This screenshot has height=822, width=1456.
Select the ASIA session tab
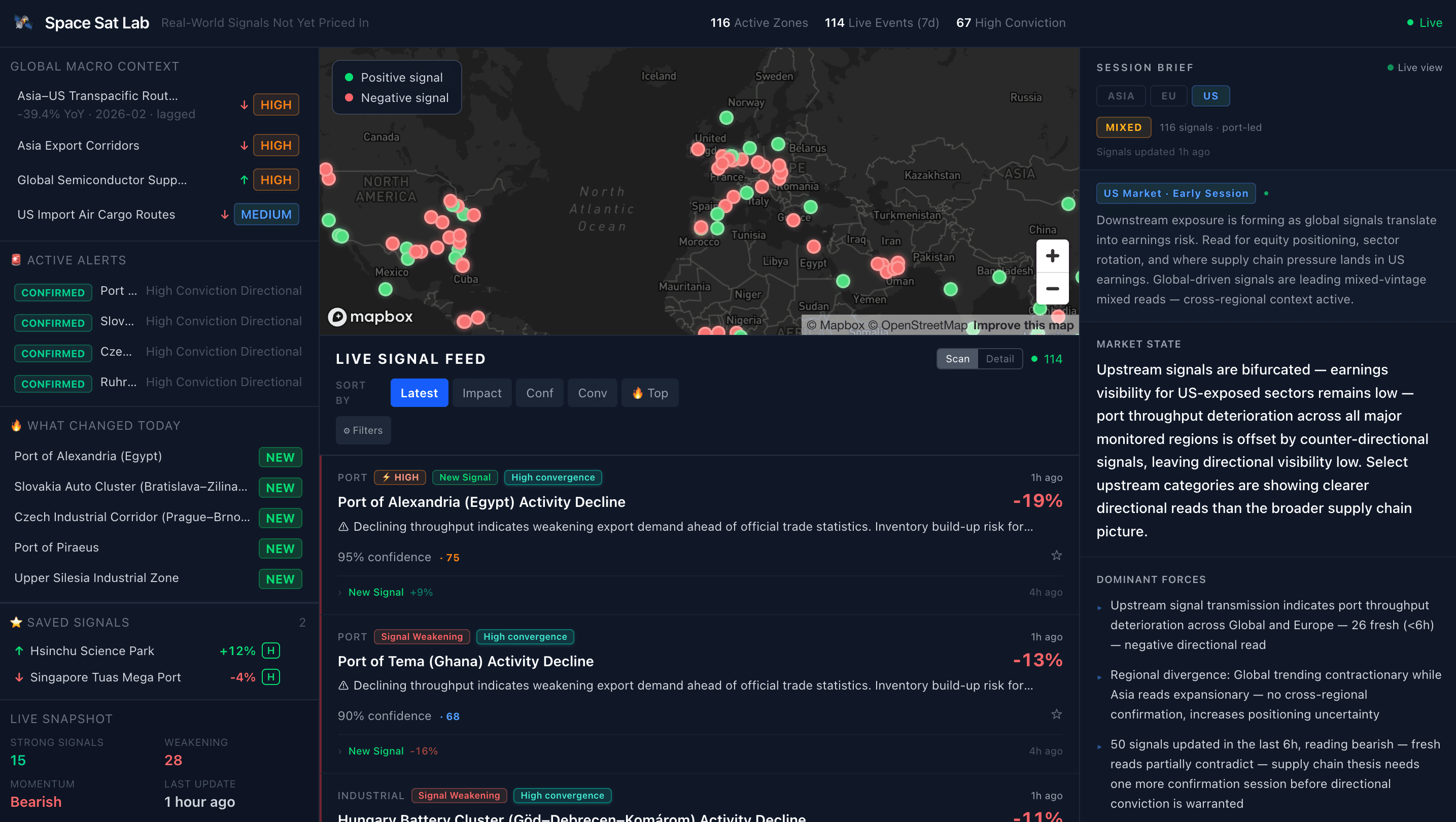(1120, 96)
